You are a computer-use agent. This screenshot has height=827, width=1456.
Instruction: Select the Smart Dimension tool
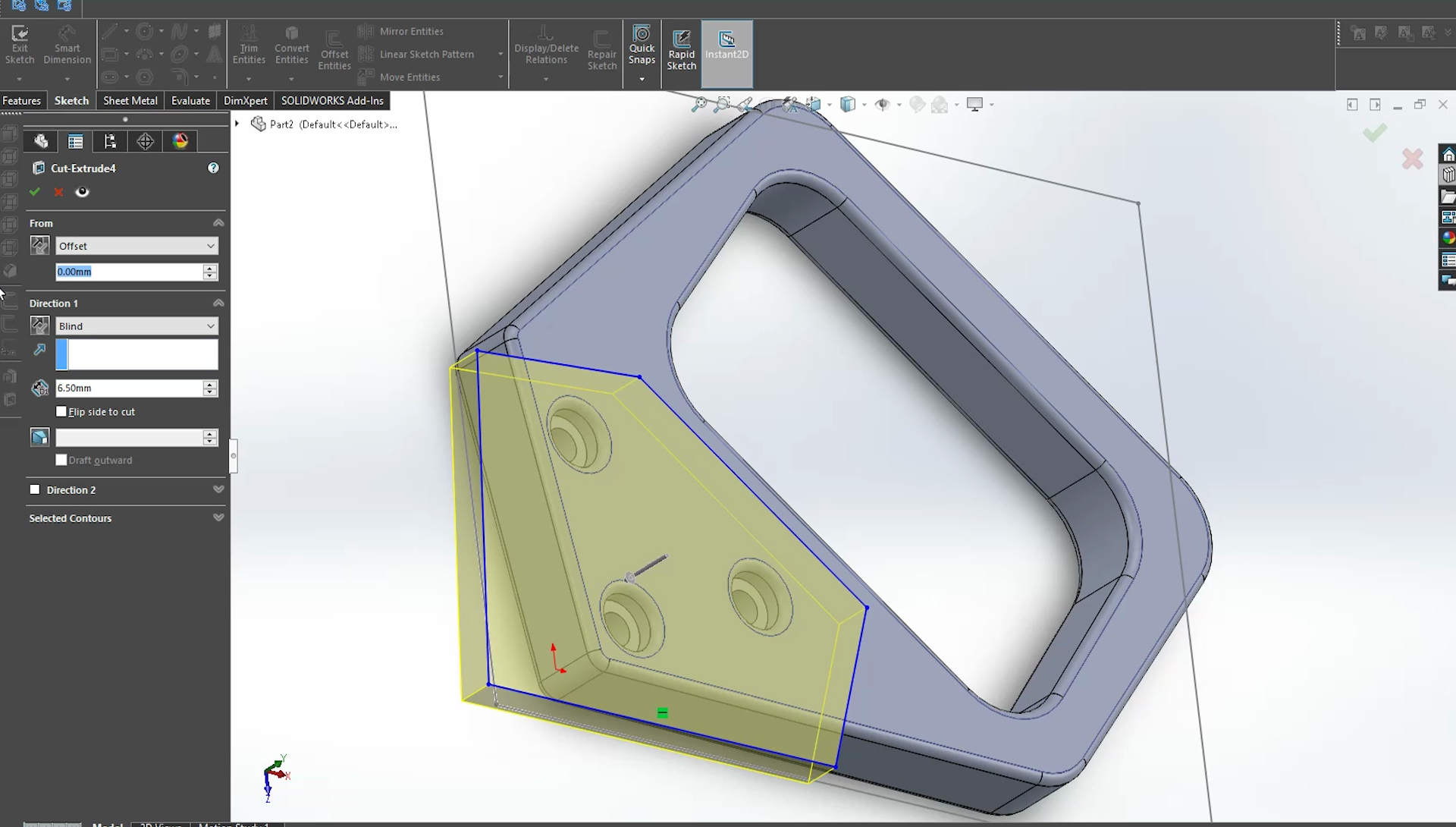[x=67, y=46]
